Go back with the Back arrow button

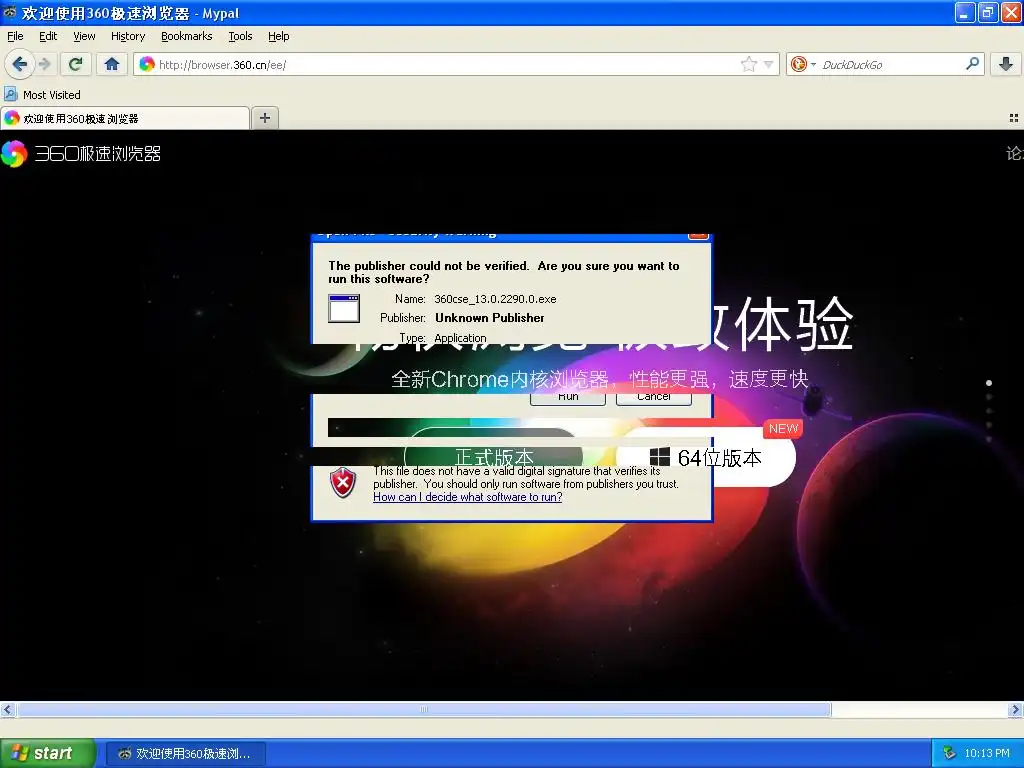(20, 64)
